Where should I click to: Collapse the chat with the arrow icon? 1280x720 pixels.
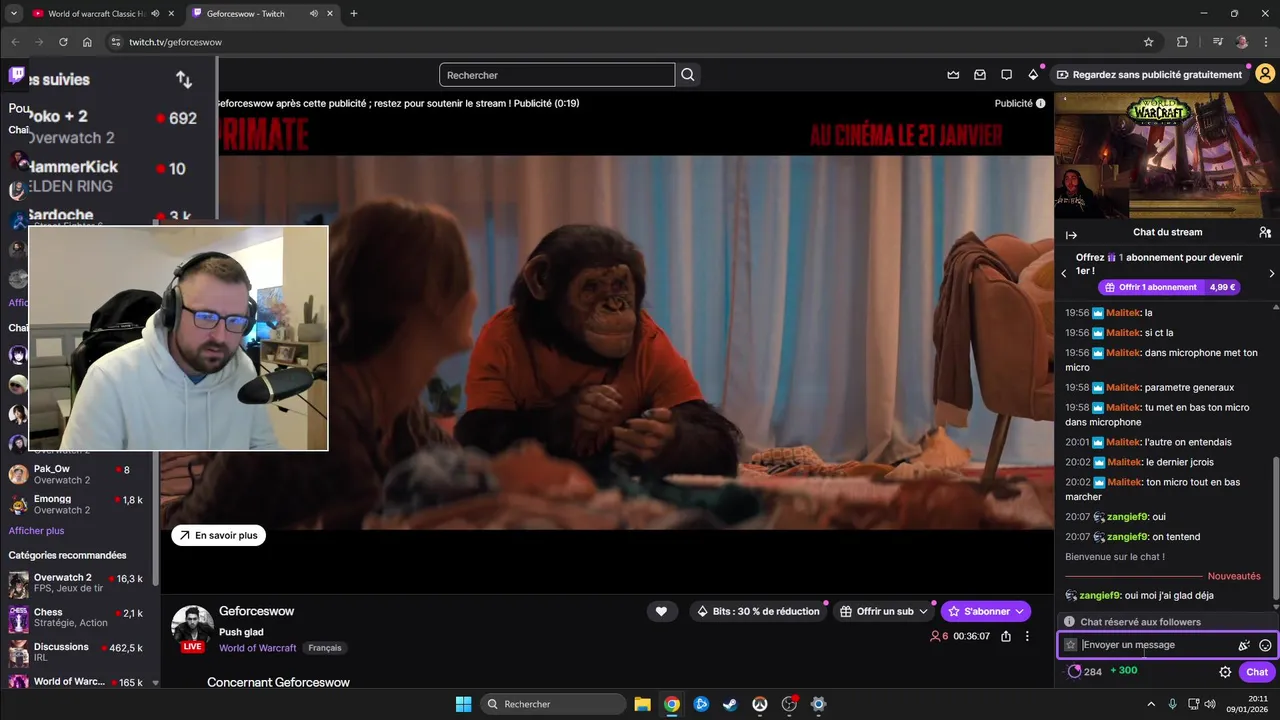click(1071, 235)
